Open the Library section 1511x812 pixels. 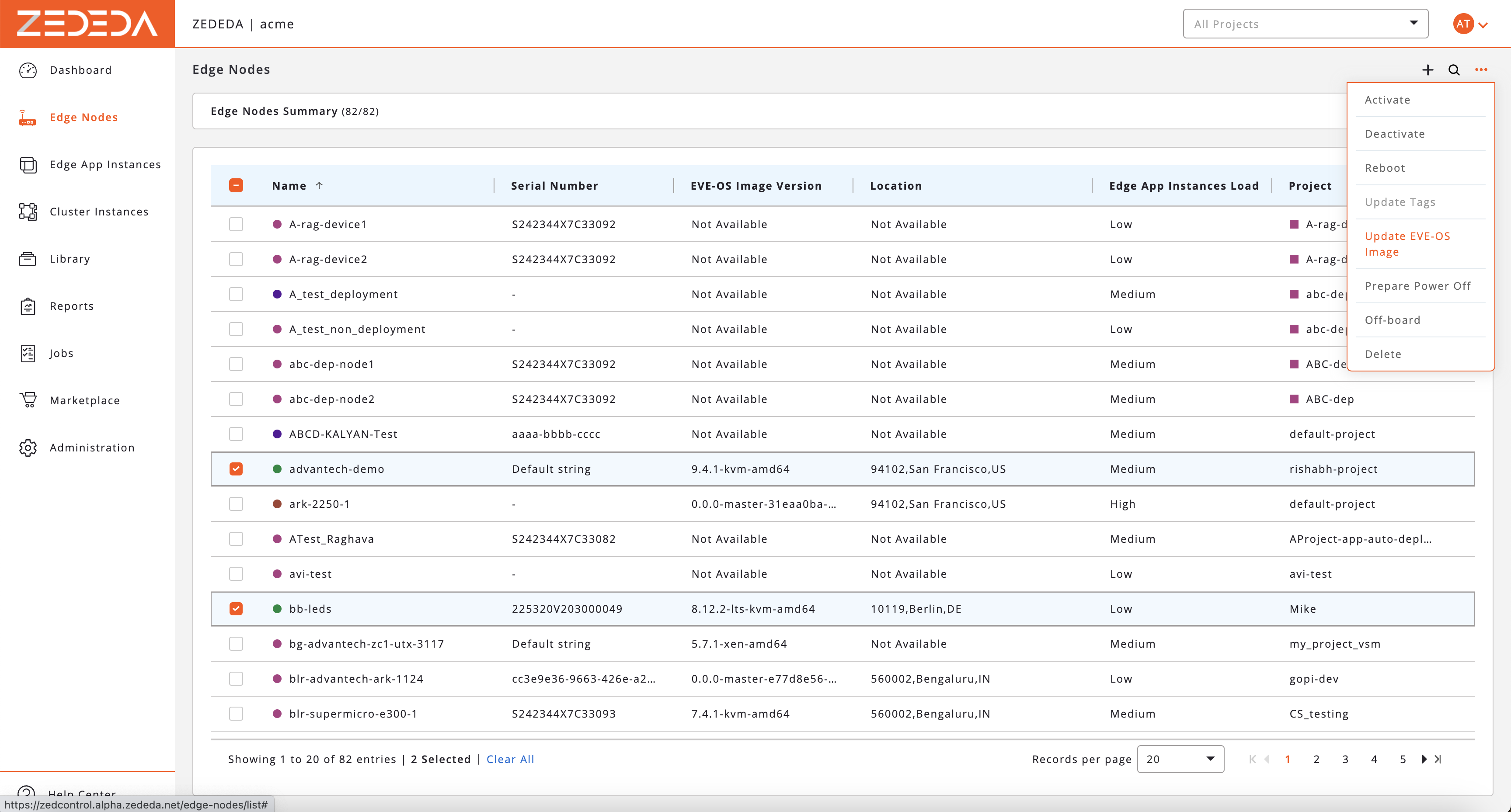point(69,259)
